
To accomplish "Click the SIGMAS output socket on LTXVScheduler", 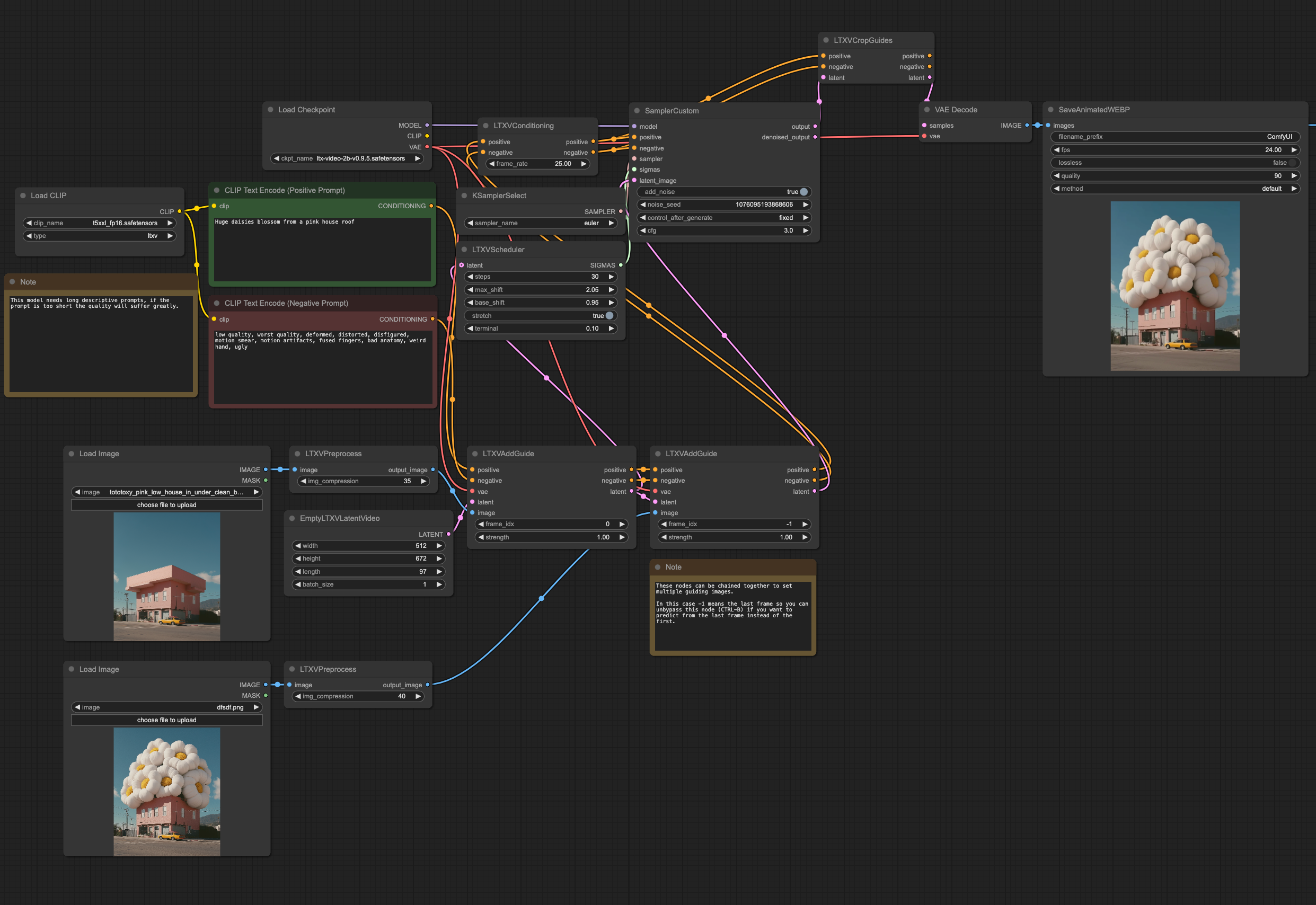I will click(x=621, y=265).
